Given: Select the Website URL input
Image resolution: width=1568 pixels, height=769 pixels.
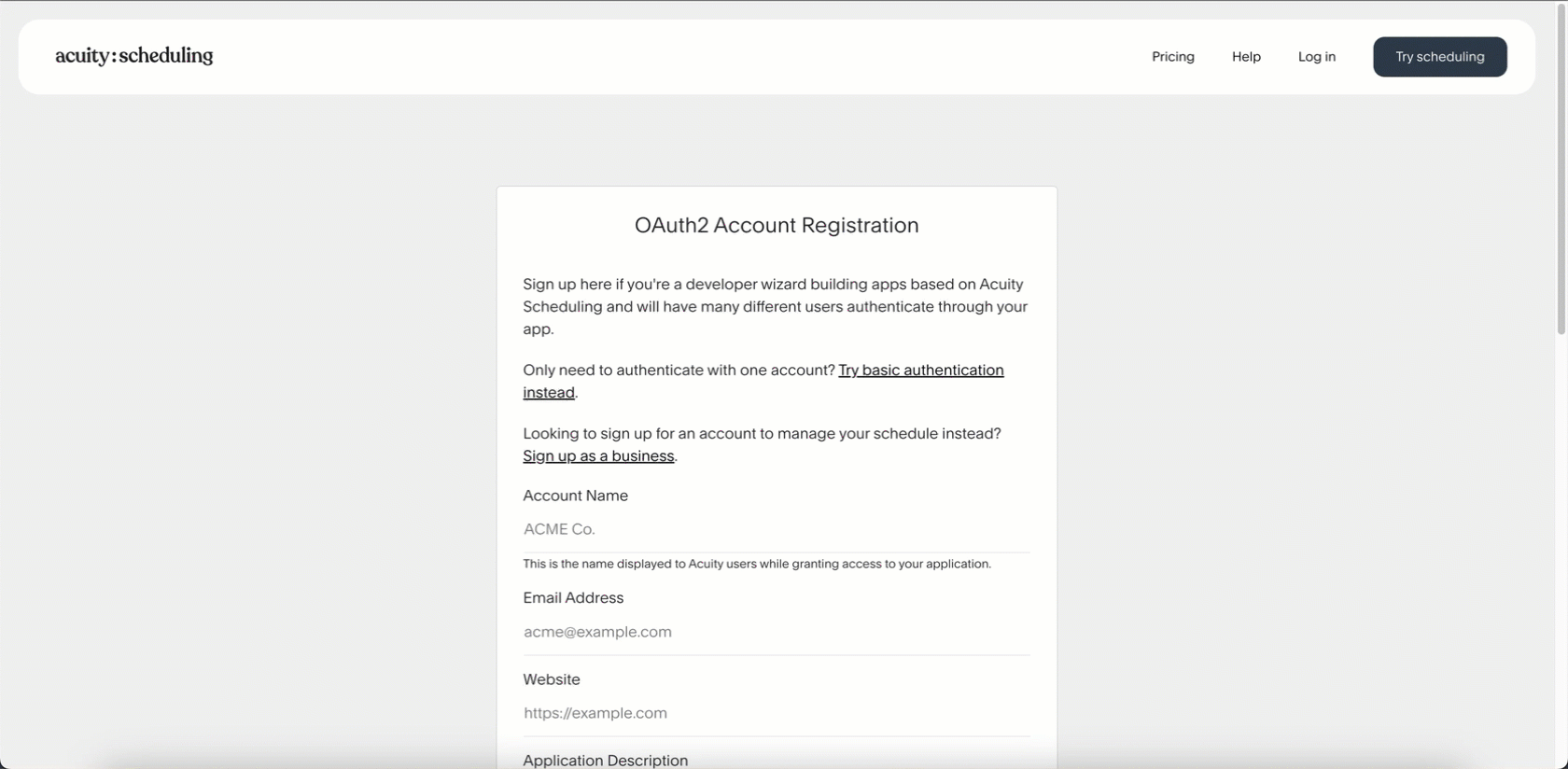Looking at the screenshot, I should [x=777, y=713].
